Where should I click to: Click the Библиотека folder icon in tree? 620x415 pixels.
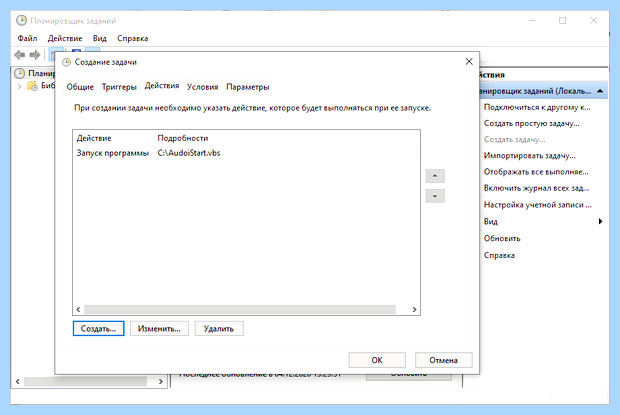coord(32,86)
